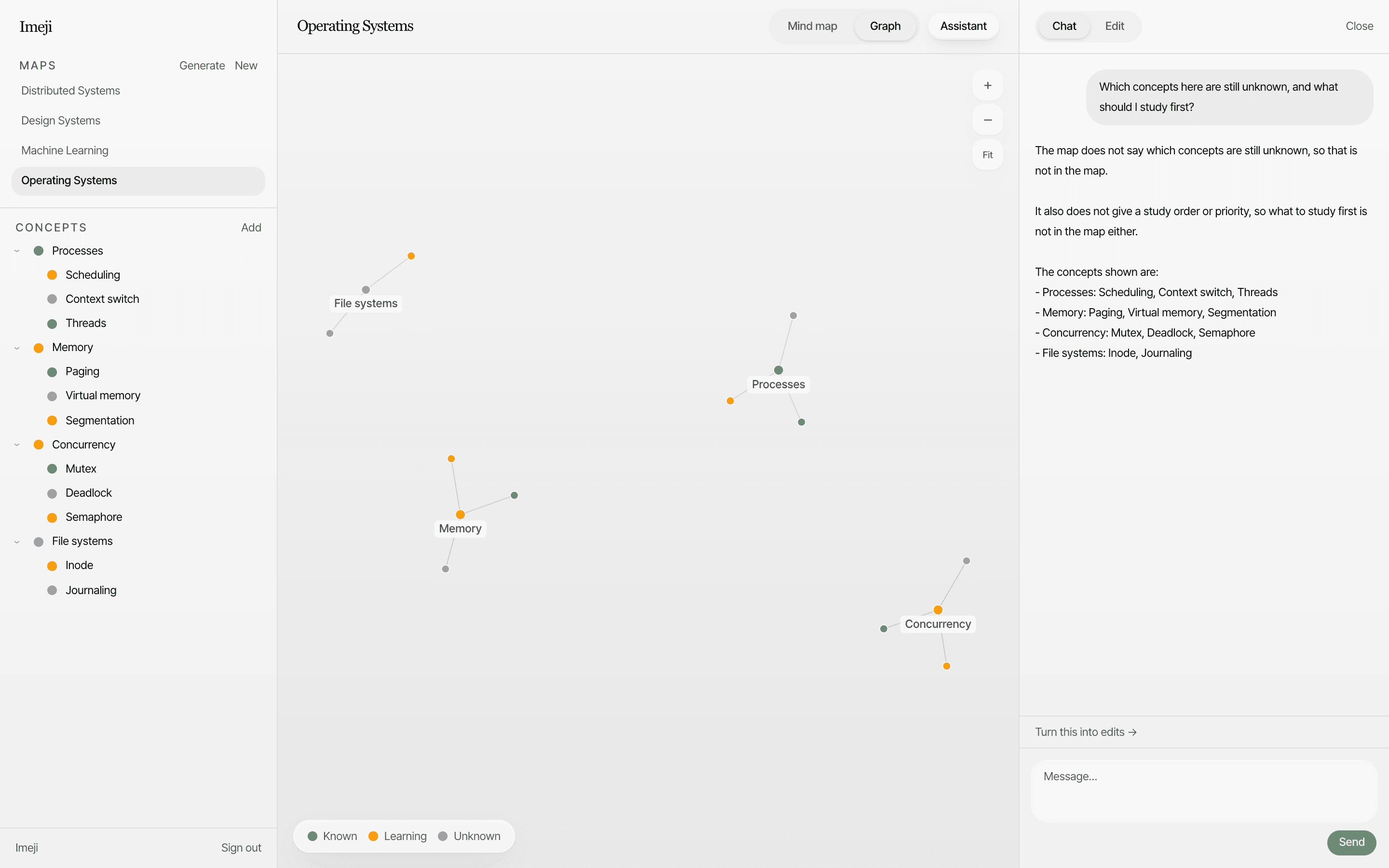Collapse the Concurrency concept group
1389x868 pixels.
coord(17,445)
